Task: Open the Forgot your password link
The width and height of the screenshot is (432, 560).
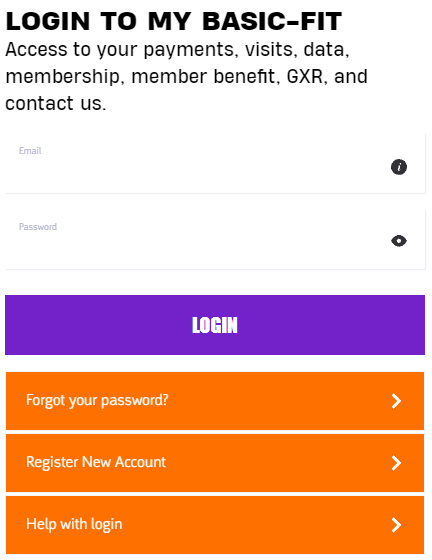Action: pos(215,401)
